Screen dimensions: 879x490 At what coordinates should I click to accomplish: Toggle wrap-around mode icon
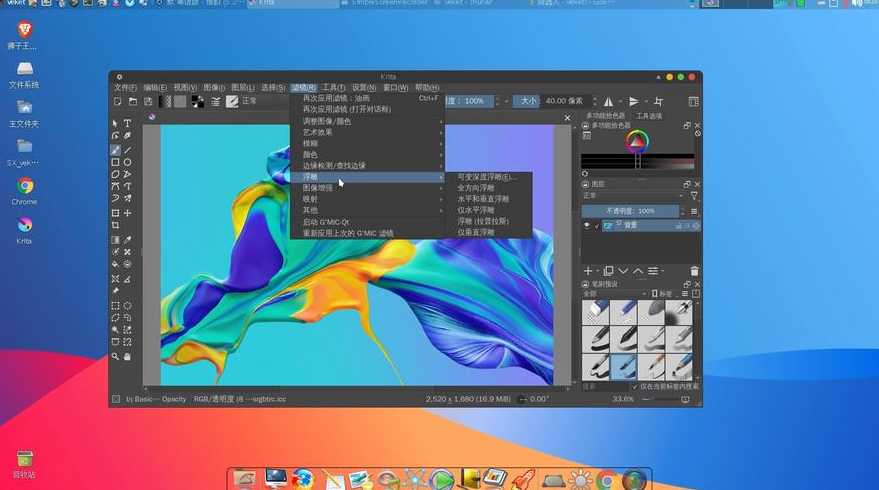659,101
